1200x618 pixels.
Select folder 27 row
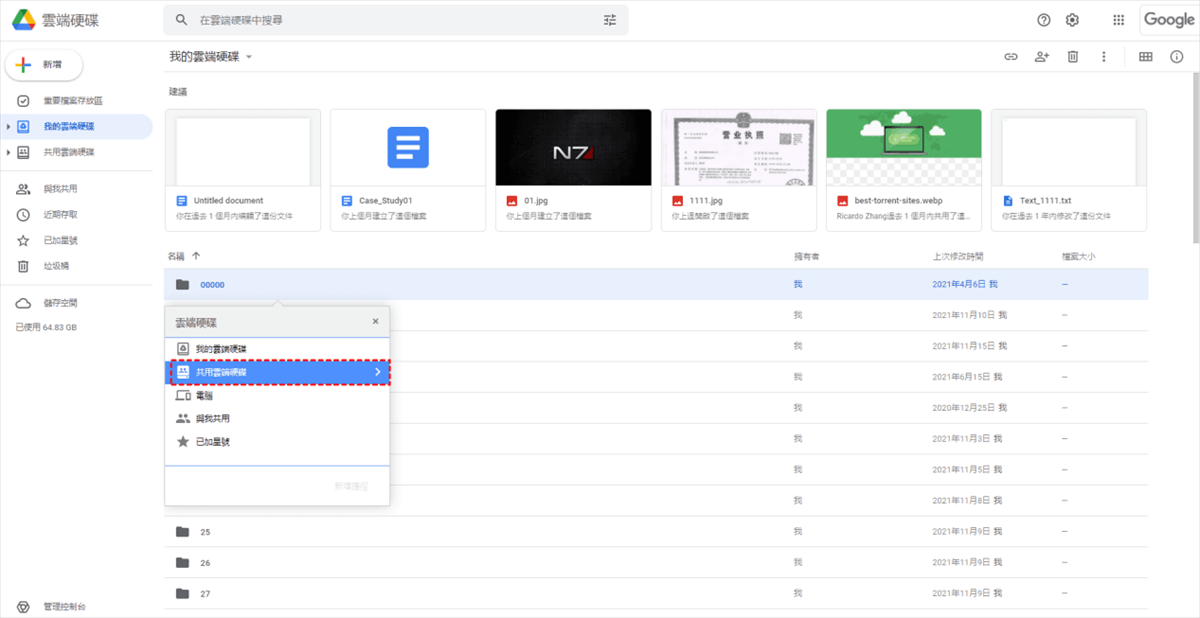click(657, 594)
